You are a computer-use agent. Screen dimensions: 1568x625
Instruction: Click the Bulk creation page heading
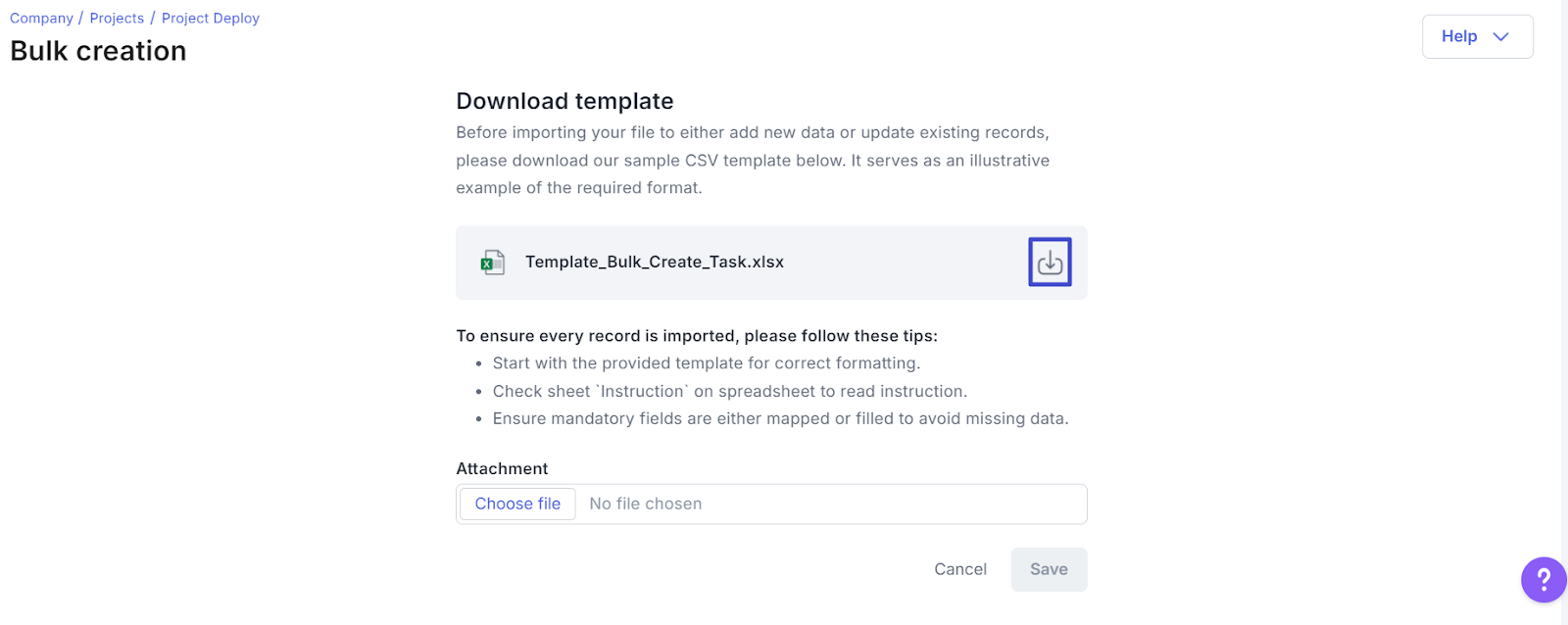pyautogui.click(x=98, y=51)
